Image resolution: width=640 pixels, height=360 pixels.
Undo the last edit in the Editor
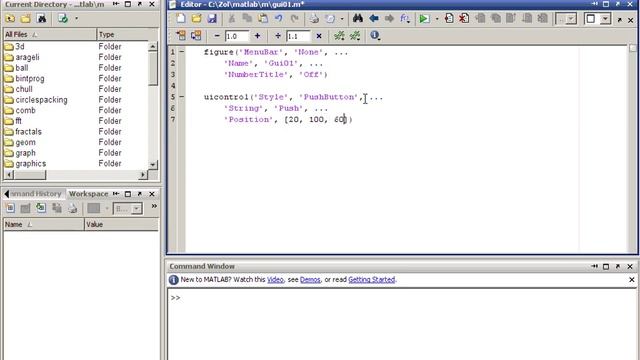(279, 18)
